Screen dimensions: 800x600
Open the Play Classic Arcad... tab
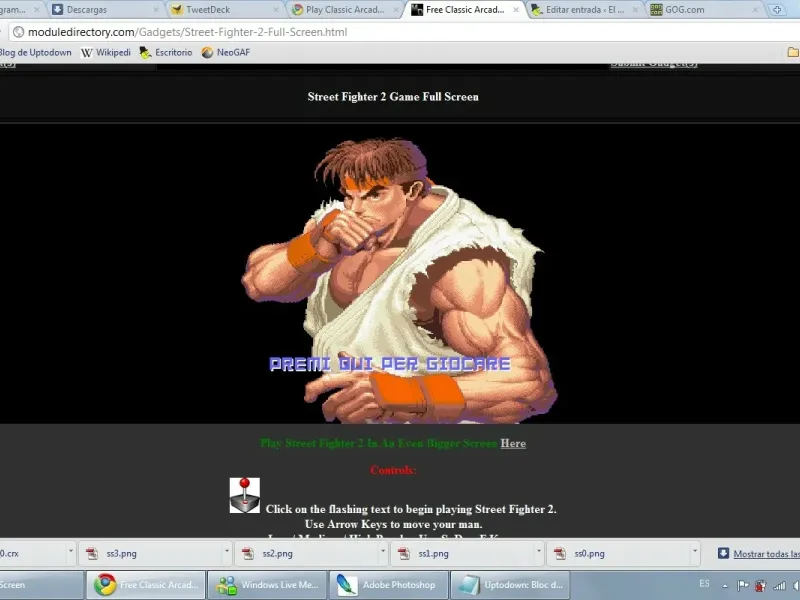pos(344,10)
